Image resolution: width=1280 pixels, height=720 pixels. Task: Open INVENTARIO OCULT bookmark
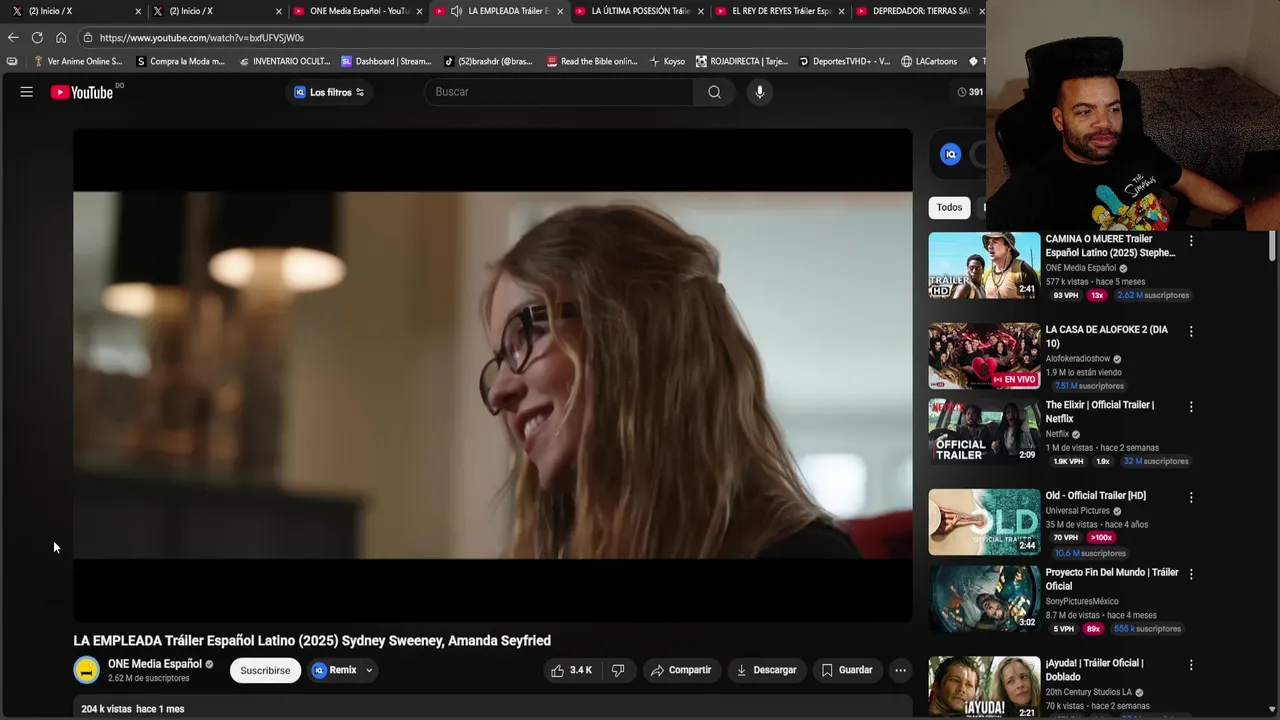pos(284,61)
